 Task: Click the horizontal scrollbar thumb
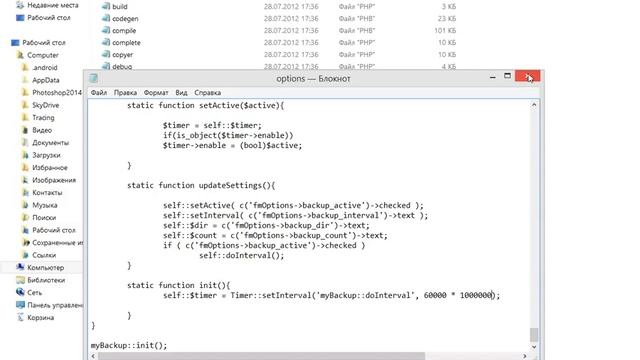[261, 356]
